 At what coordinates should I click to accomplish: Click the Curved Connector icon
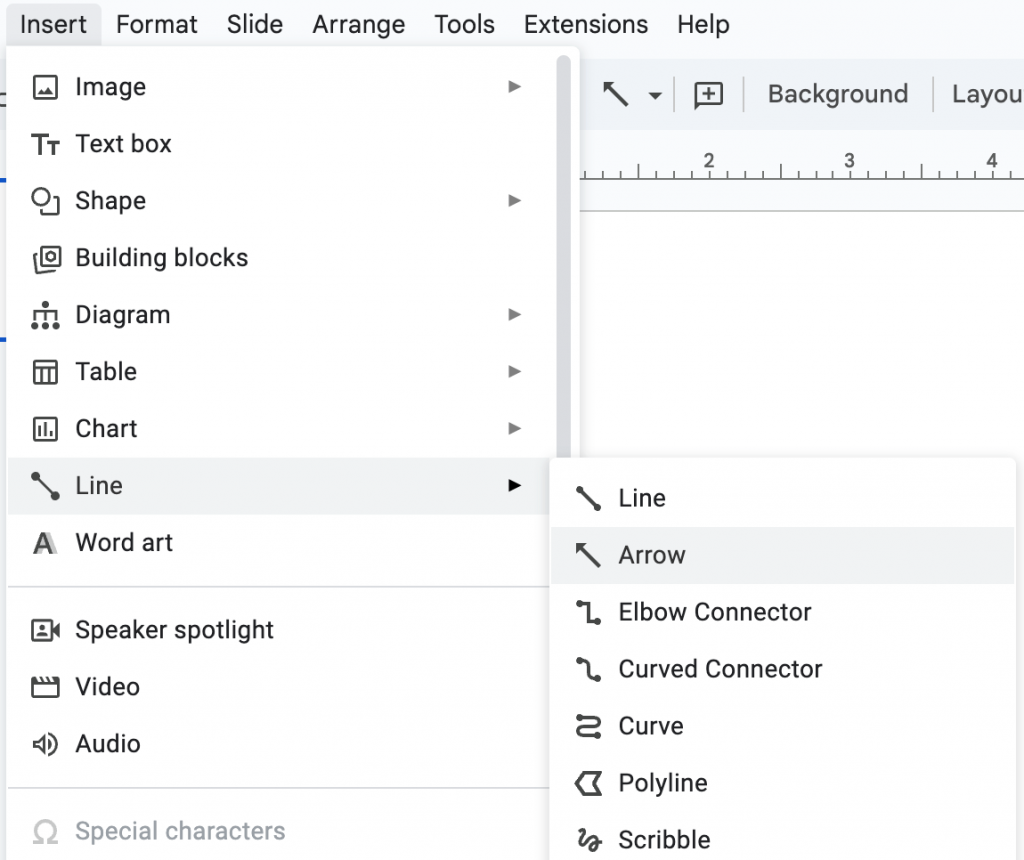point(588,669)
